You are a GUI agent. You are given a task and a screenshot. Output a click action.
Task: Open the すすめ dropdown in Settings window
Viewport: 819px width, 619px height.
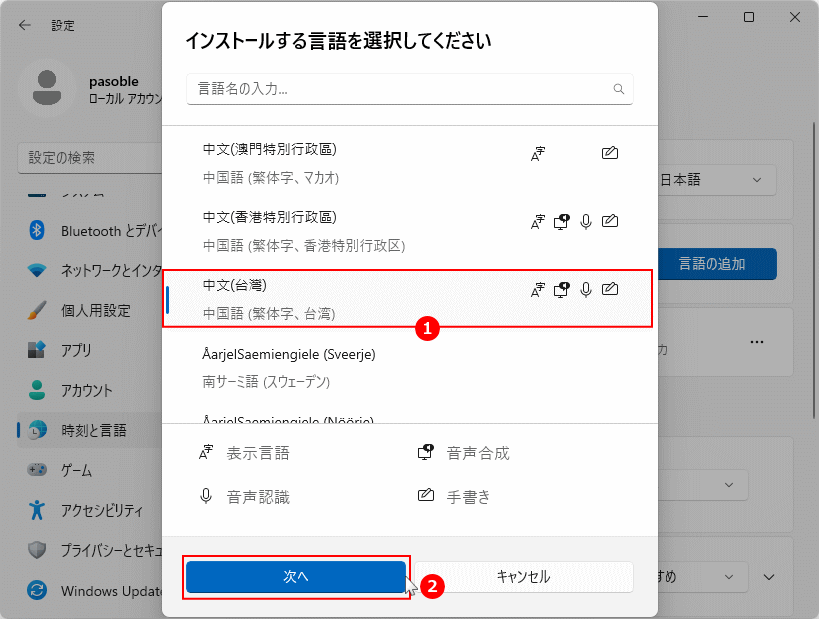click(703, 577)
